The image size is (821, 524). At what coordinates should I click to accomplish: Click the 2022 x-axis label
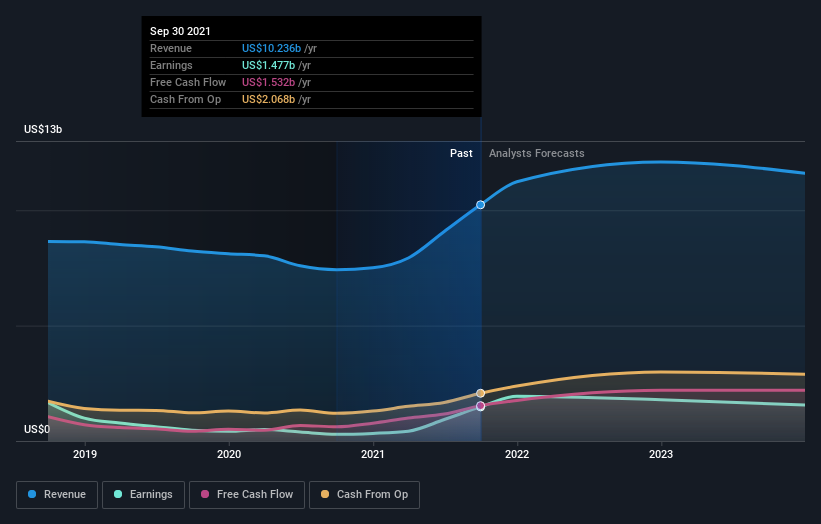(517, 454)
